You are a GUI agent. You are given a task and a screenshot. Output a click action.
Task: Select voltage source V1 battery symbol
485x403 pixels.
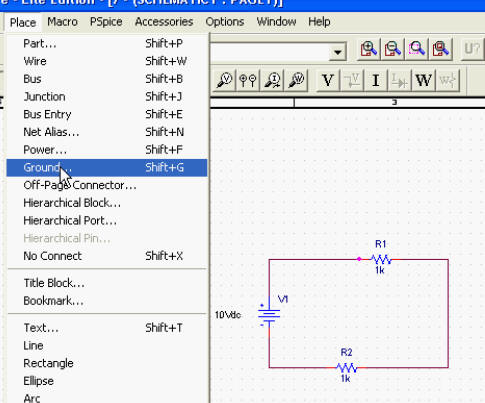(269, 314)
